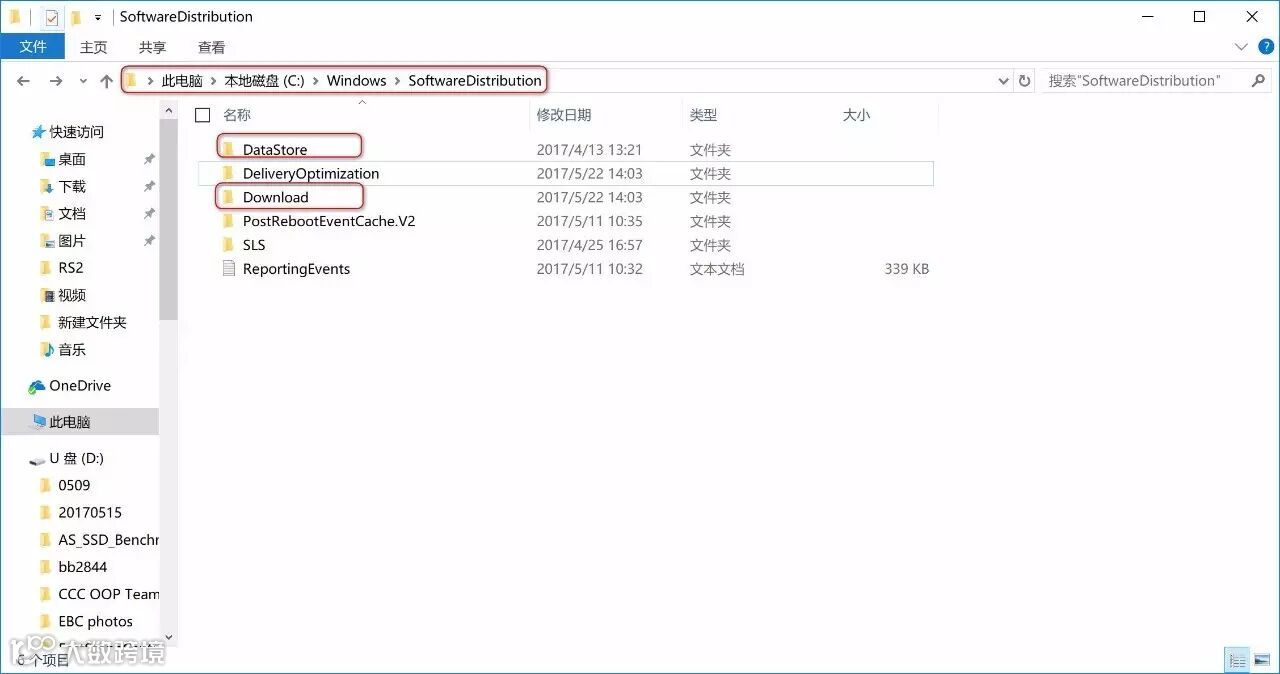This screenshot has height=674, width=1280.
Task: Focus the 搜索"SoftwareDistribution" search box
Action: tap(1145, 81)
